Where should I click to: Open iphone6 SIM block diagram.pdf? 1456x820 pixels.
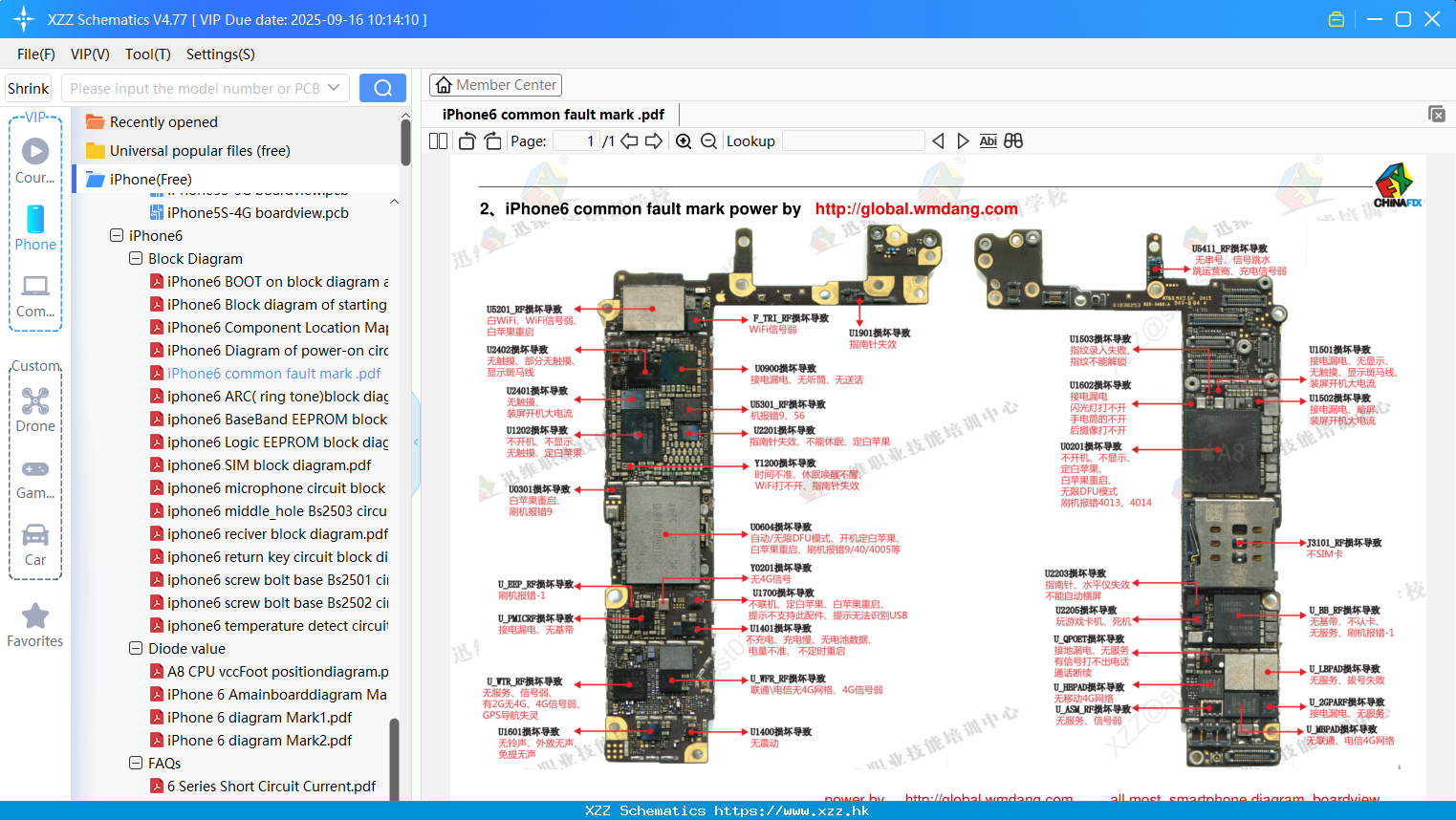pos(260,465)
